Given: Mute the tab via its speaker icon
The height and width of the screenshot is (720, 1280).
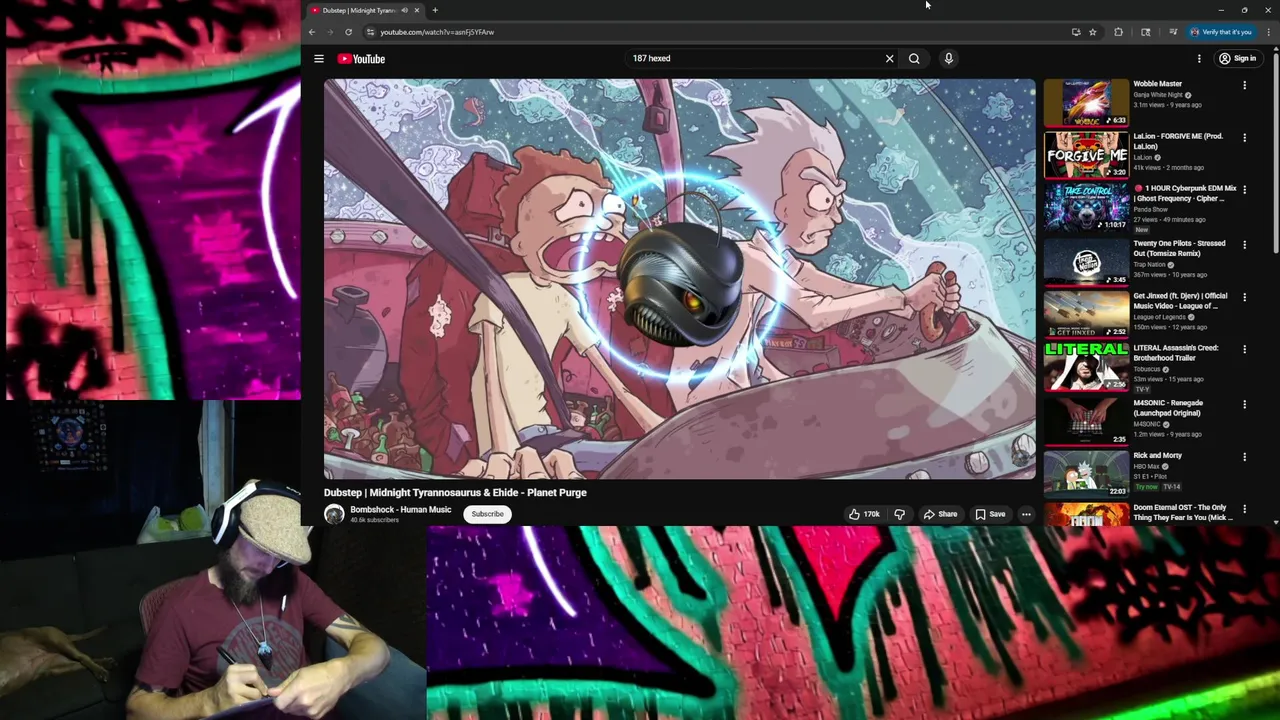Looking at the screenshot, I should 404,10.
